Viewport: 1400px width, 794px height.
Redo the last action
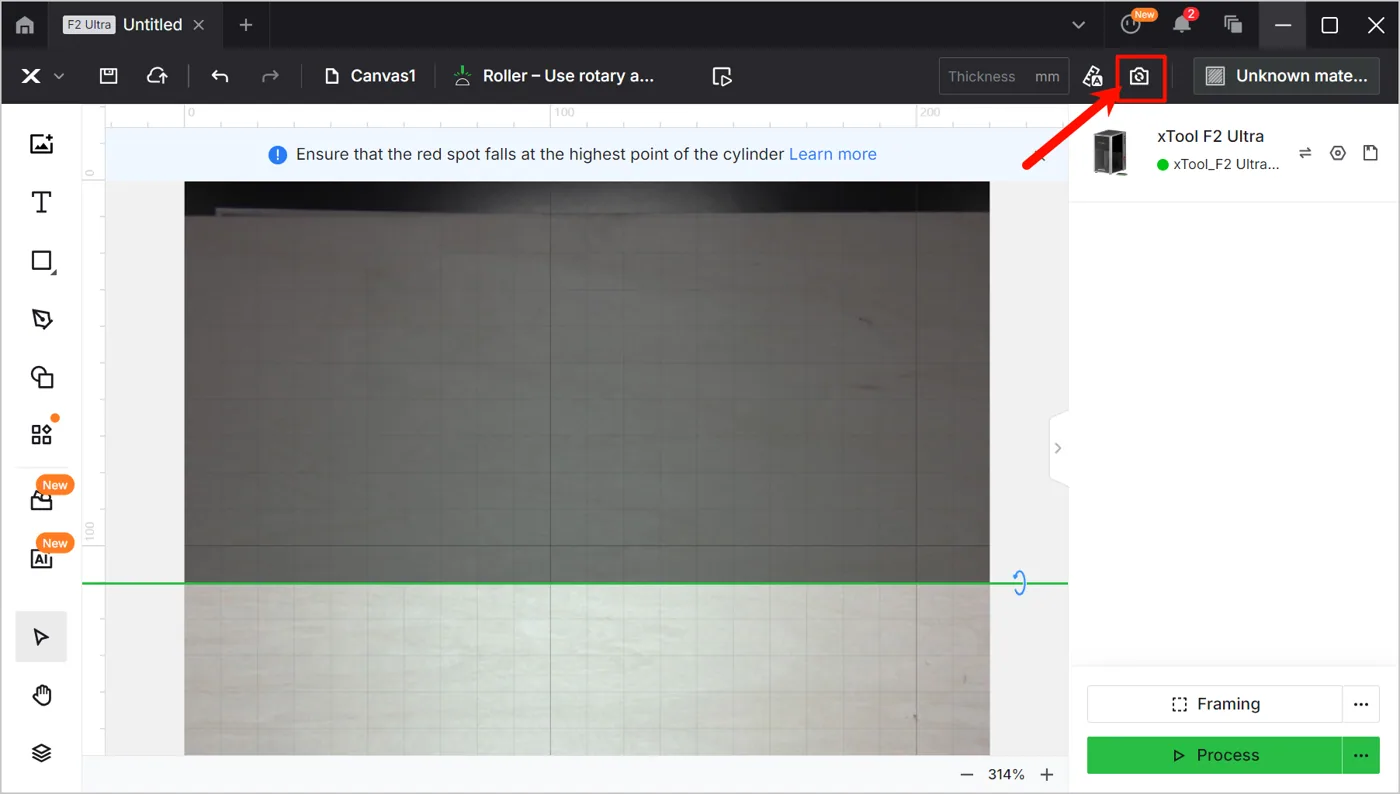pos(270,76)
